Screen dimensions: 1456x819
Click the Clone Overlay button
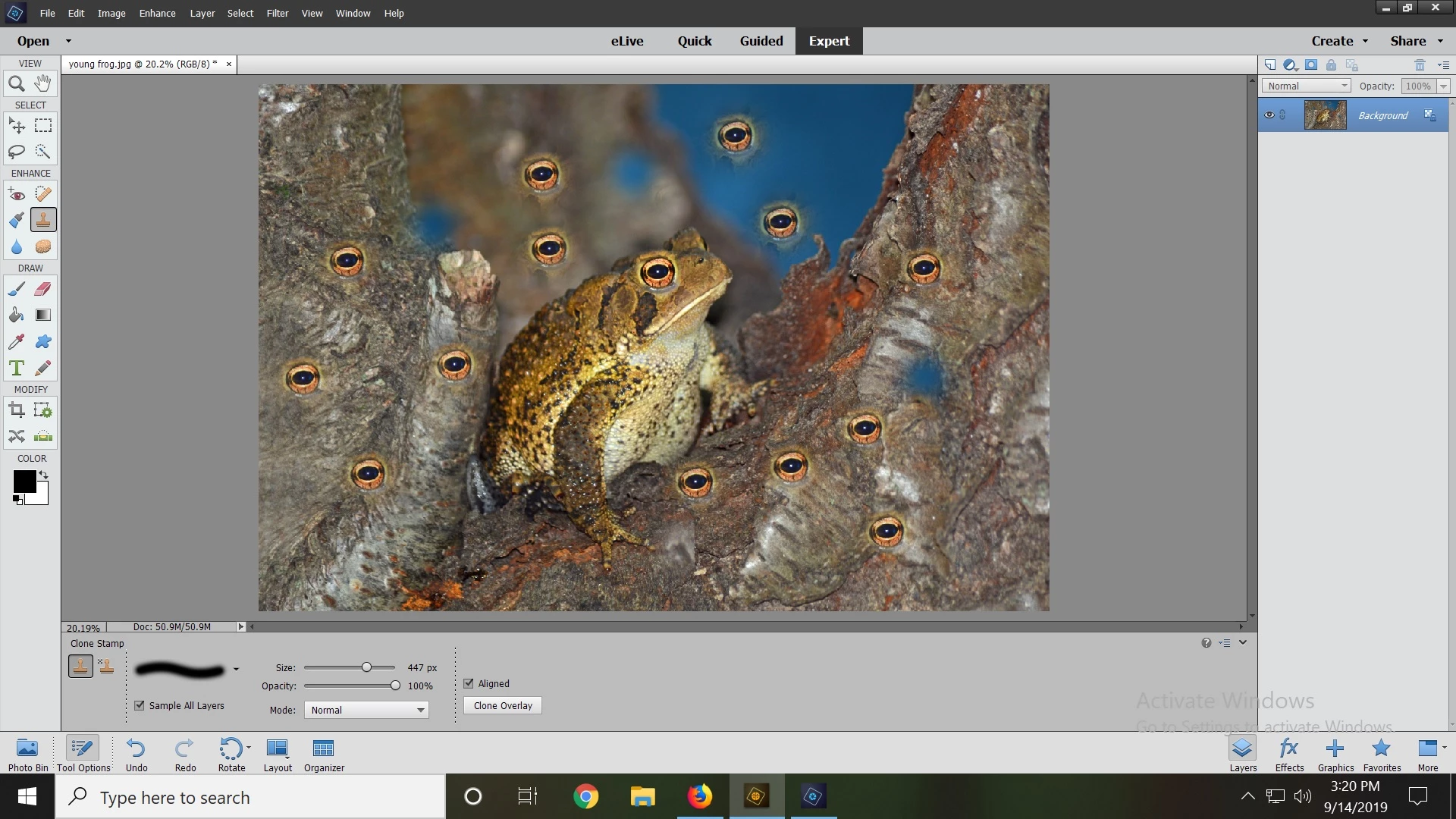[x=503, y=705]
